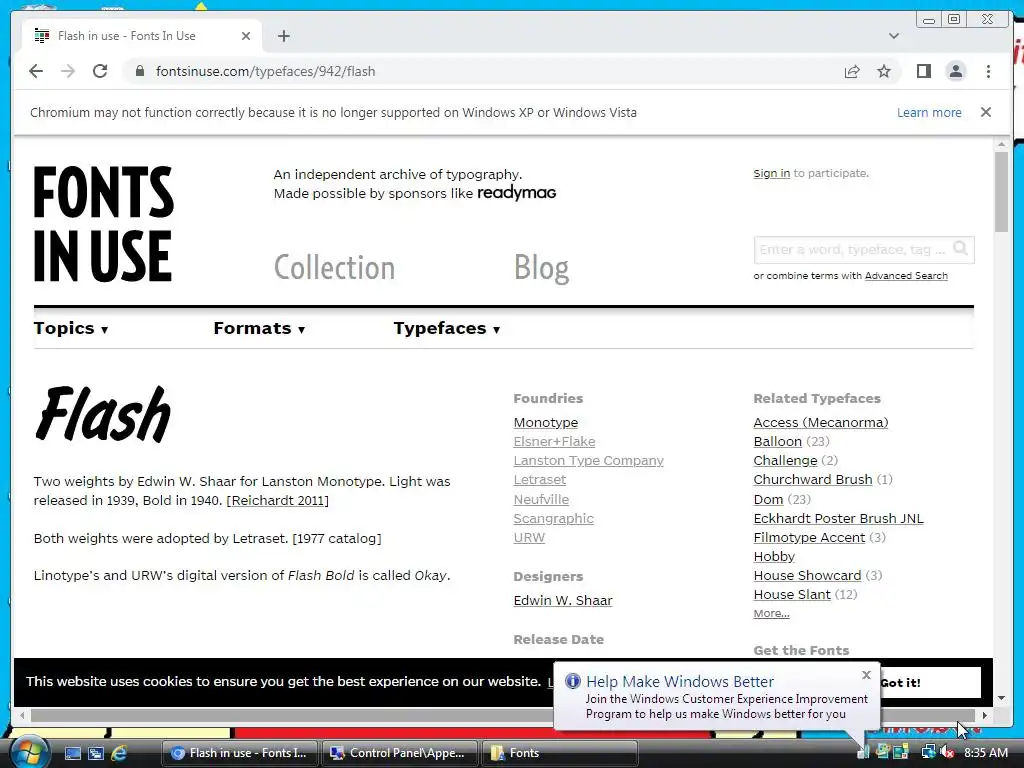
Task: Go back with the browser back arrow
Action: coord(36,71)
